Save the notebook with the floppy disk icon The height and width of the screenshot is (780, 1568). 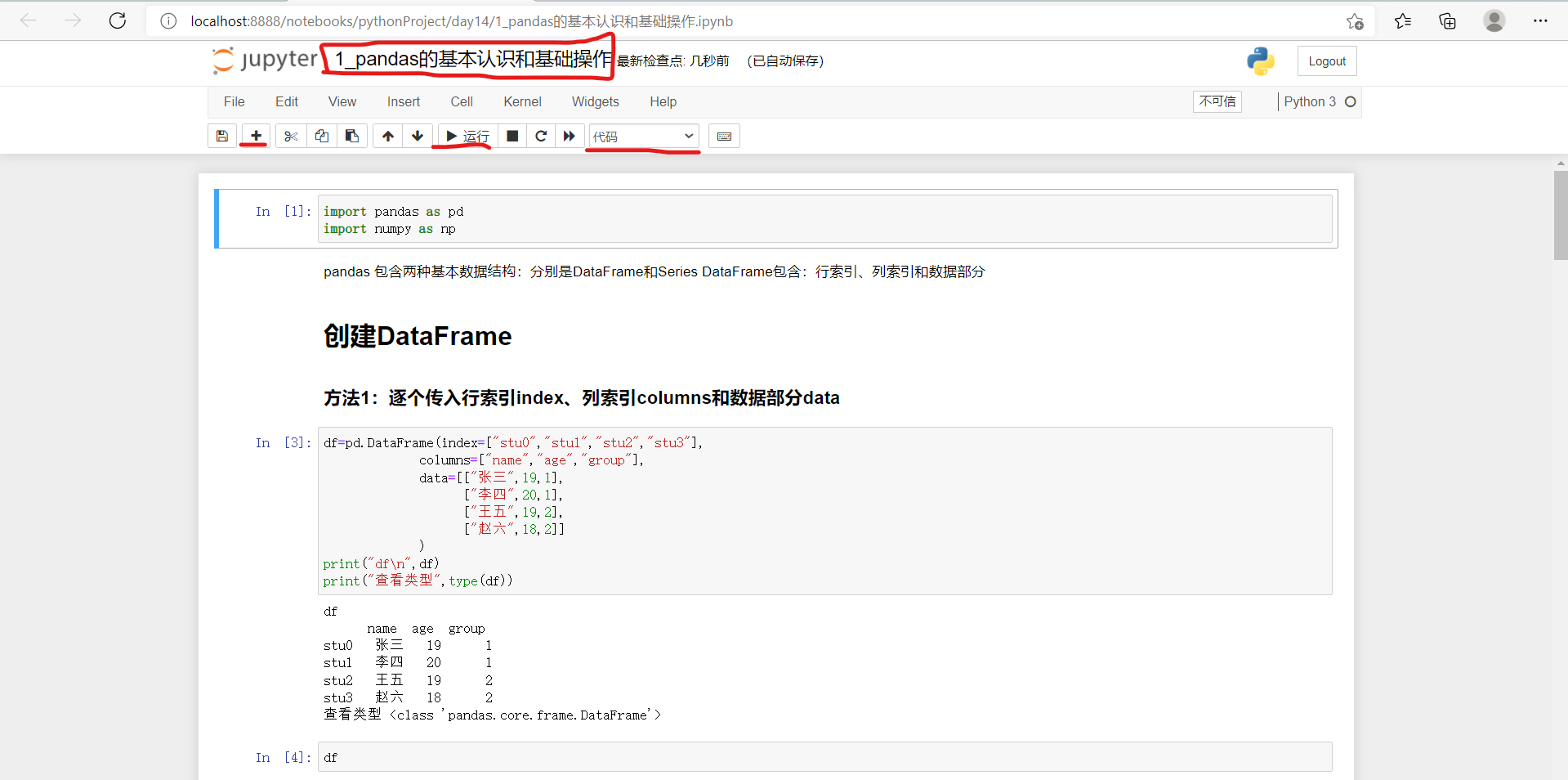click(x=222, y=136)
